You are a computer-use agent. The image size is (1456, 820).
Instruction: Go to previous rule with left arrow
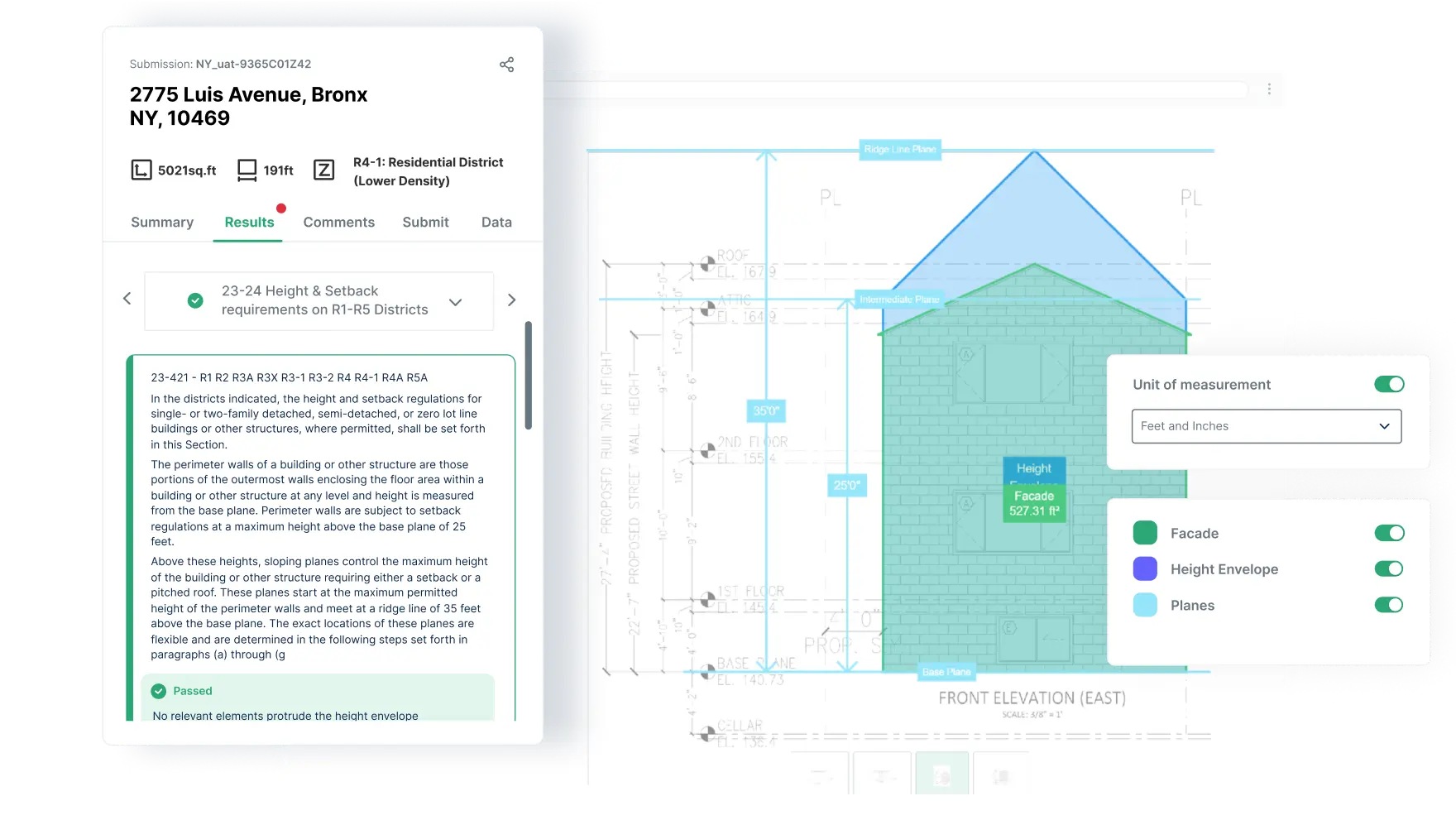(127, 299)
